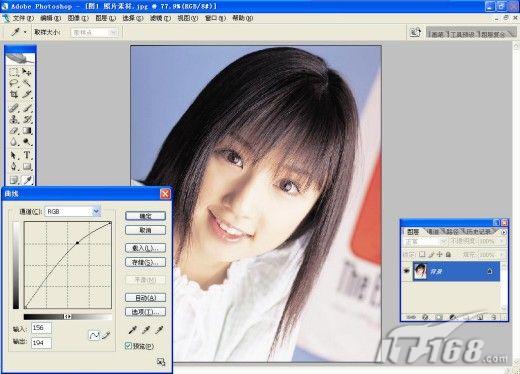
Task: Choose the pencil draw-curve mode icon
Action: [106, 335]
